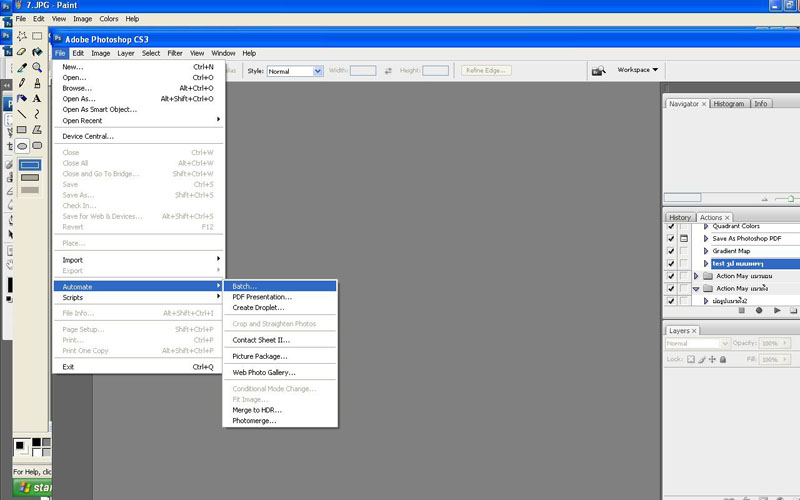This screenshot has width=800, height=500.
Task: Toggle lock all padlock icon
Action: point(723,359)
